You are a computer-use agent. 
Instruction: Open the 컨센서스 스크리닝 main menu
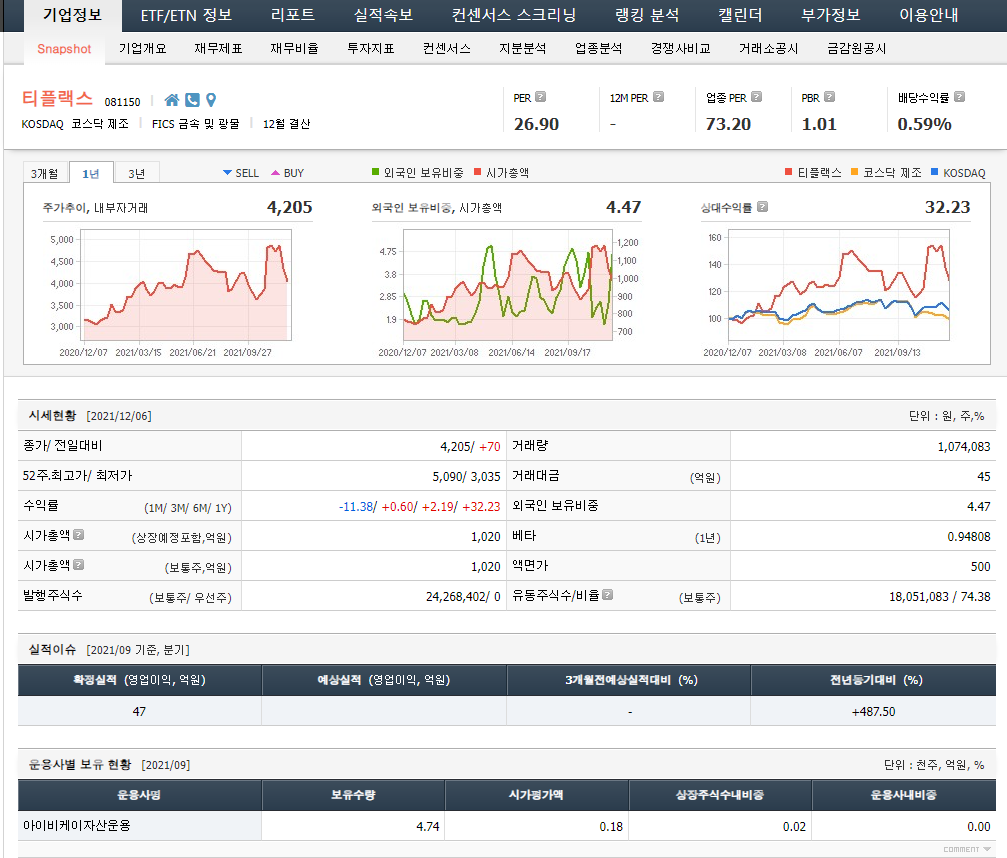click(x=514, y=15)
